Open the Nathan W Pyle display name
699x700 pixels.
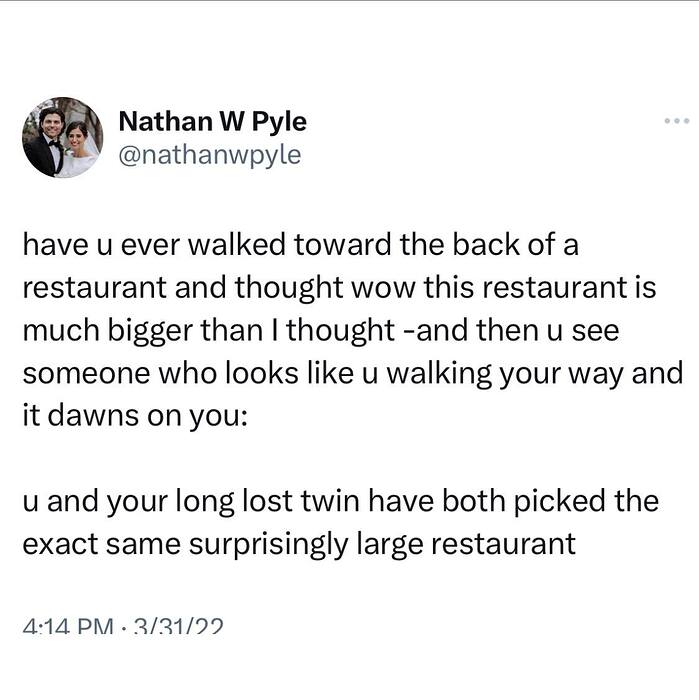[x=212, y=122]
